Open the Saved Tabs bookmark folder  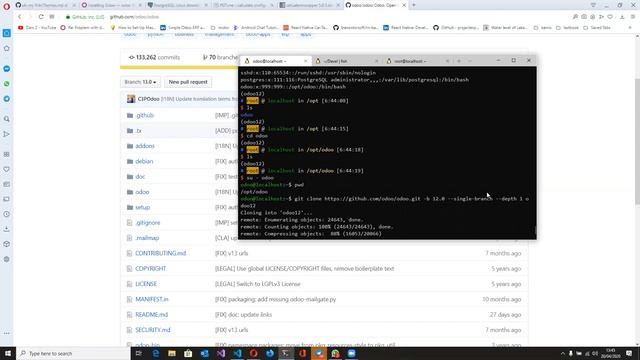596,28
